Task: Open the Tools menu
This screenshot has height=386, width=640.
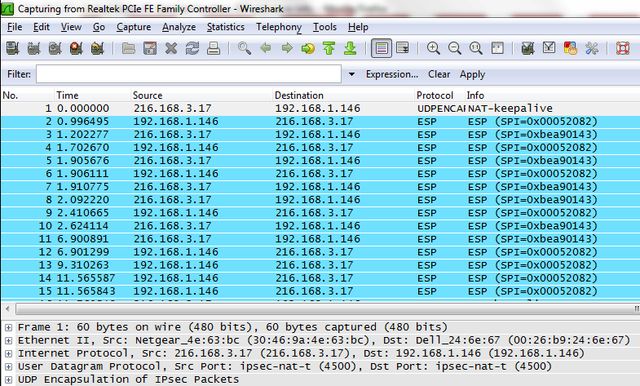Action: 324,27
